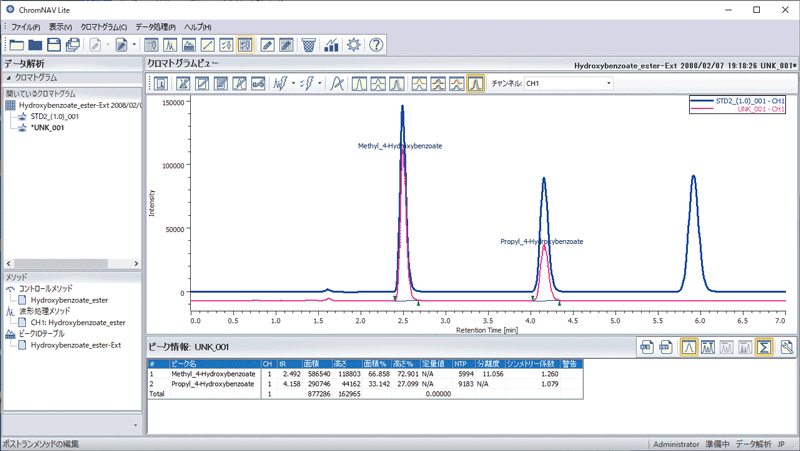Click the シンメトリー係数 column header
The image size is (800, 451).
[533, 364]
